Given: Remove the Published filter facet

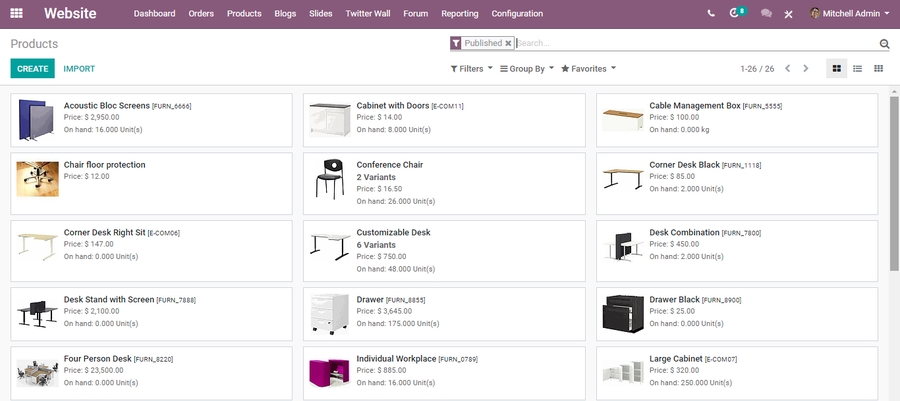Looking at the screenshot, I should [508, 43].
